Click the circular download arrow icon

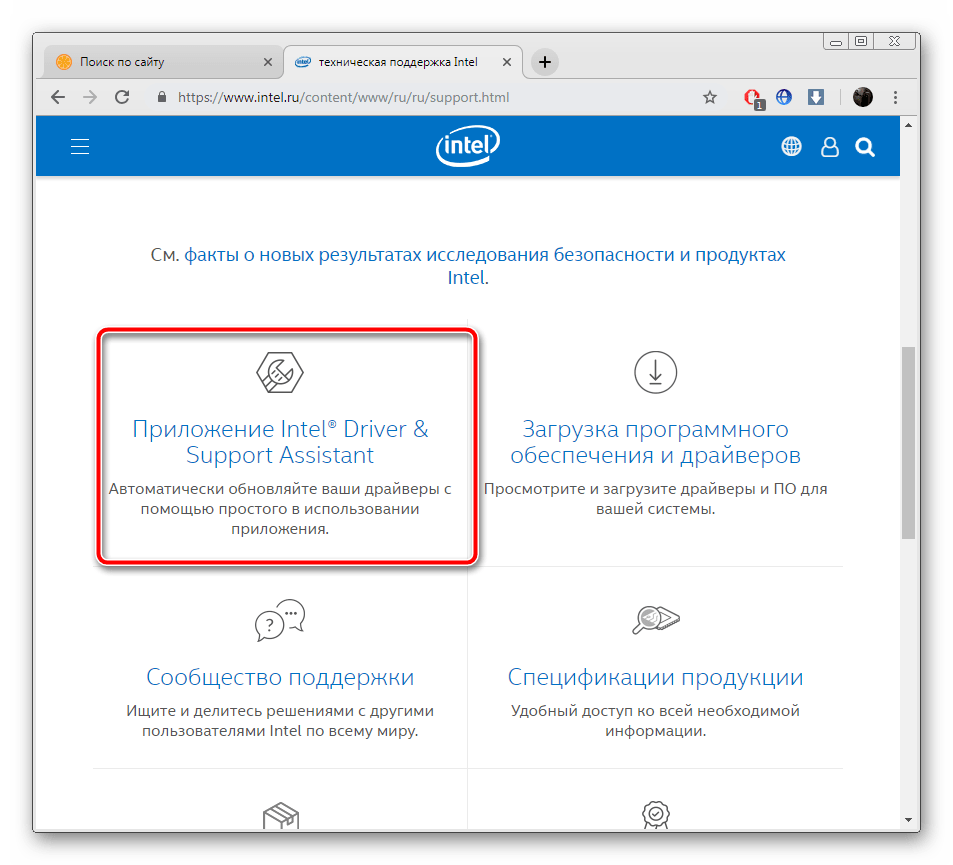pyautogui.click(x=655, y=372)
